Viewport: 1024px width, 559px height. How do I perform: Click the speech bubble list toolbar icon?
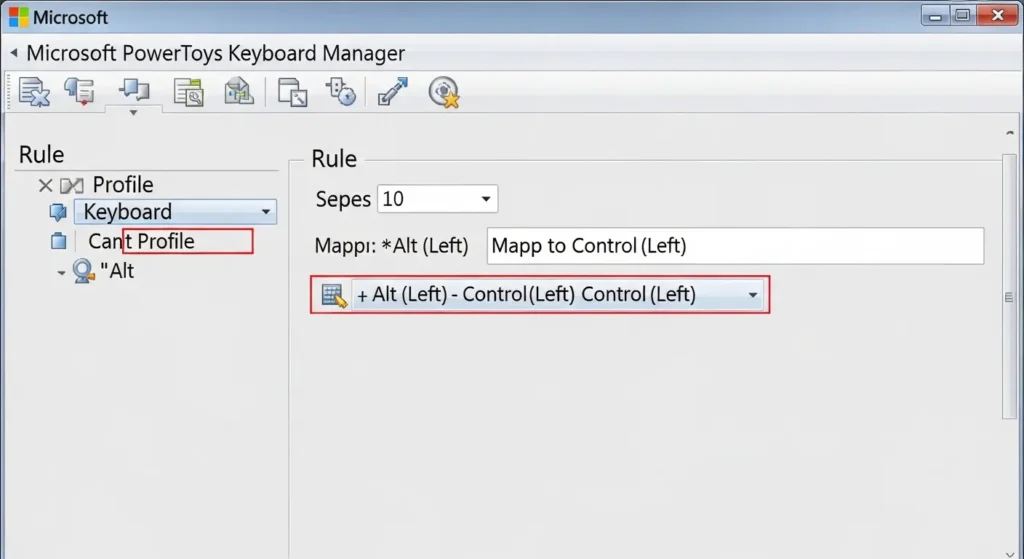pyautogui.click(x=79, y=92)
